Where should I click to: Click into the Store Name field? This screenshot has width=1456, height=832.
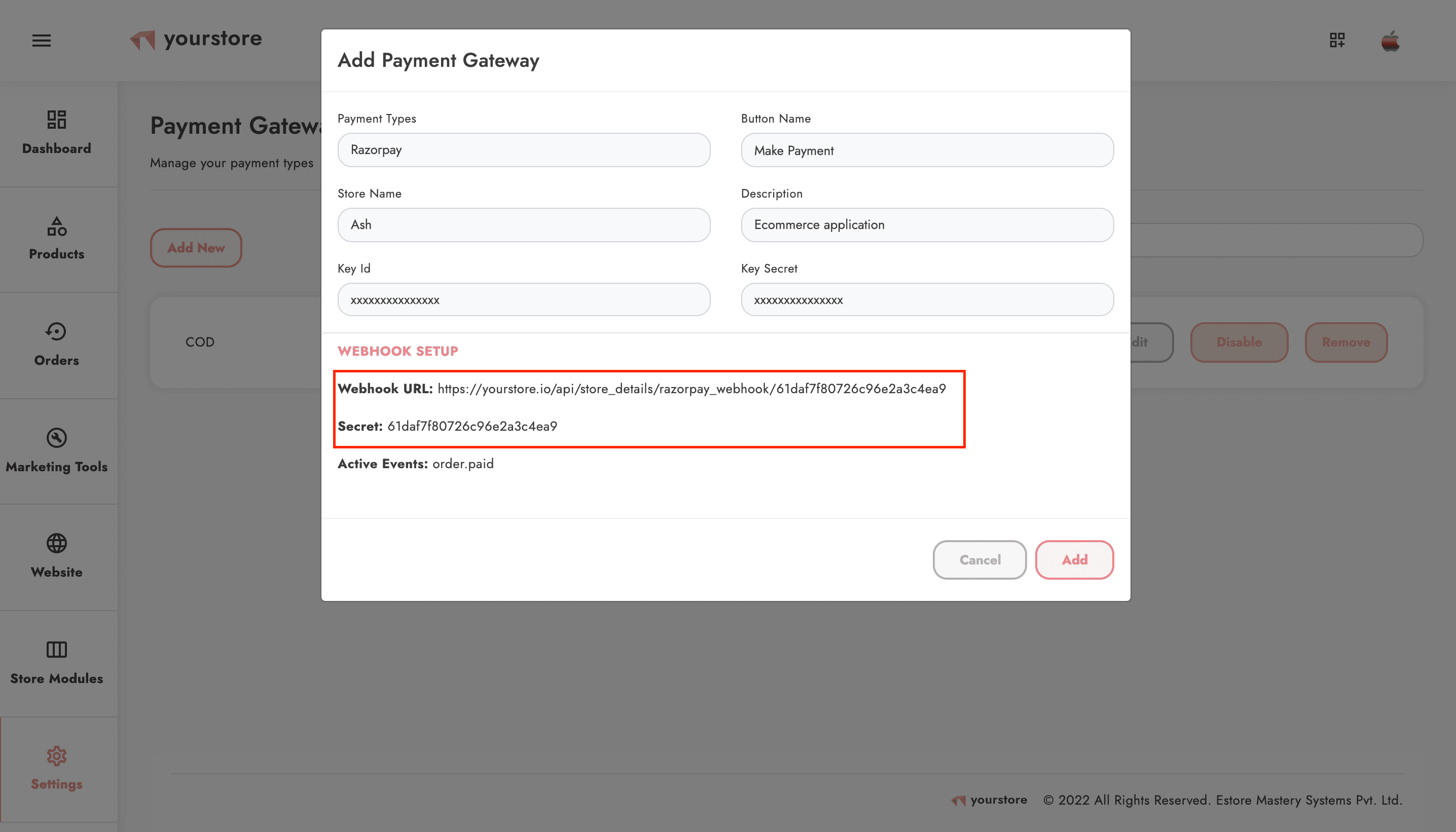coord(524,224)
